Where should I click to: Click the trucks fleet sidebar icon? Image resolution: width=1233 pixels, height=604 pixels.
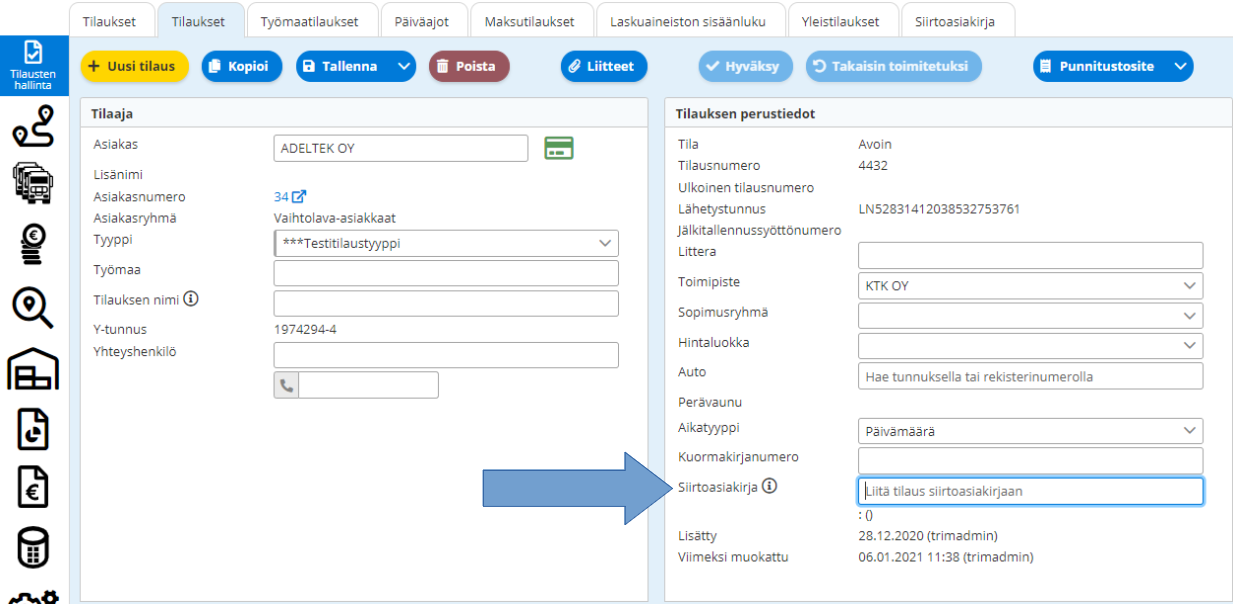[x=33, y=185]
